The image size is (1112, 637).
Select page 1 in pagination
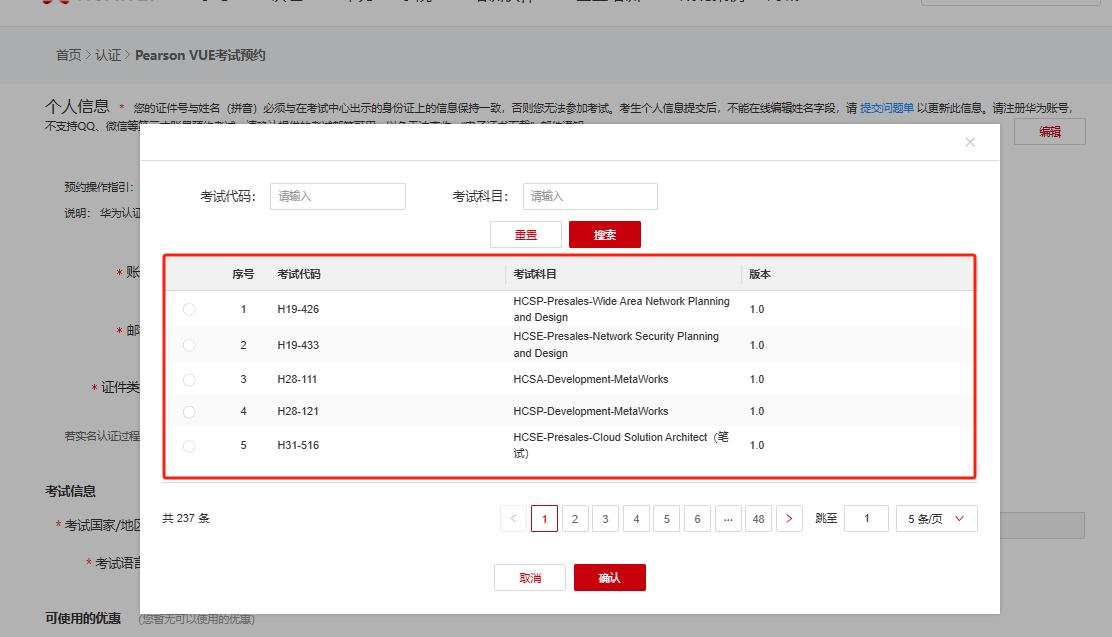click(545, 519)
